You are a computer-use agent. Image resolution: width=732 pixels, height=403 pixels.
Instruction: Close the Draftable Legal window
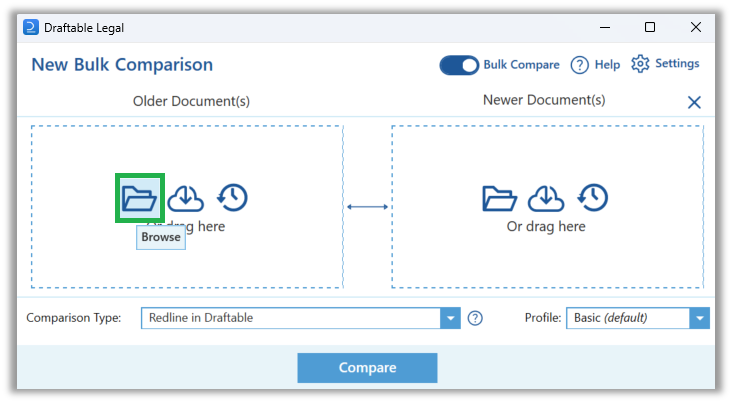point(696,27)
